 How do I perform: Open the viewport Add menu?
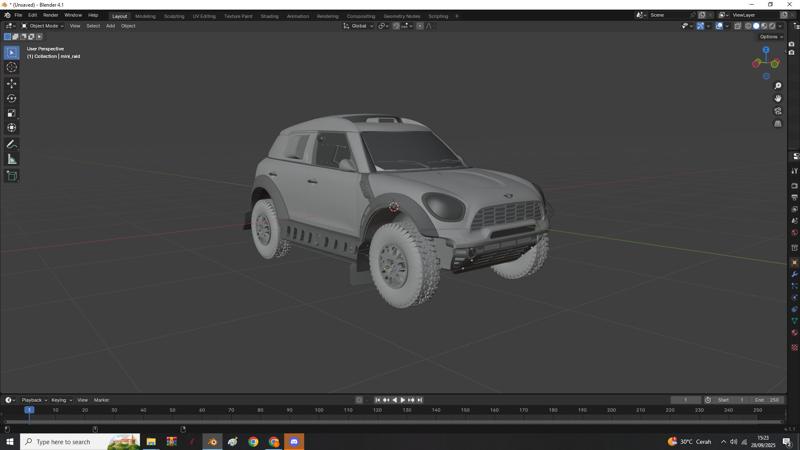(x=110, y=26)
